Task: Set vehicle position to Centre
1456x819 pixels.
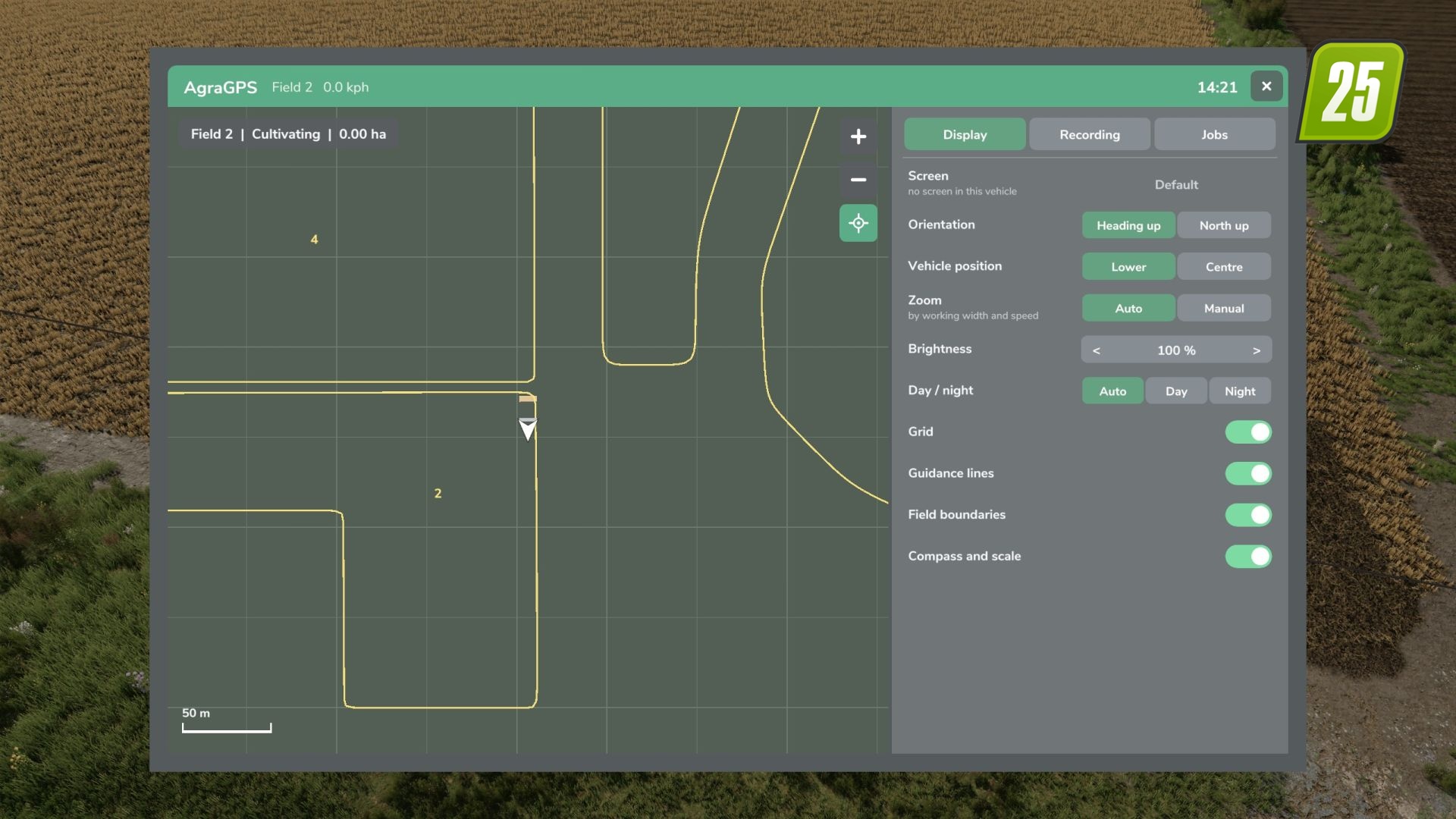Action: pos(1224,267)
